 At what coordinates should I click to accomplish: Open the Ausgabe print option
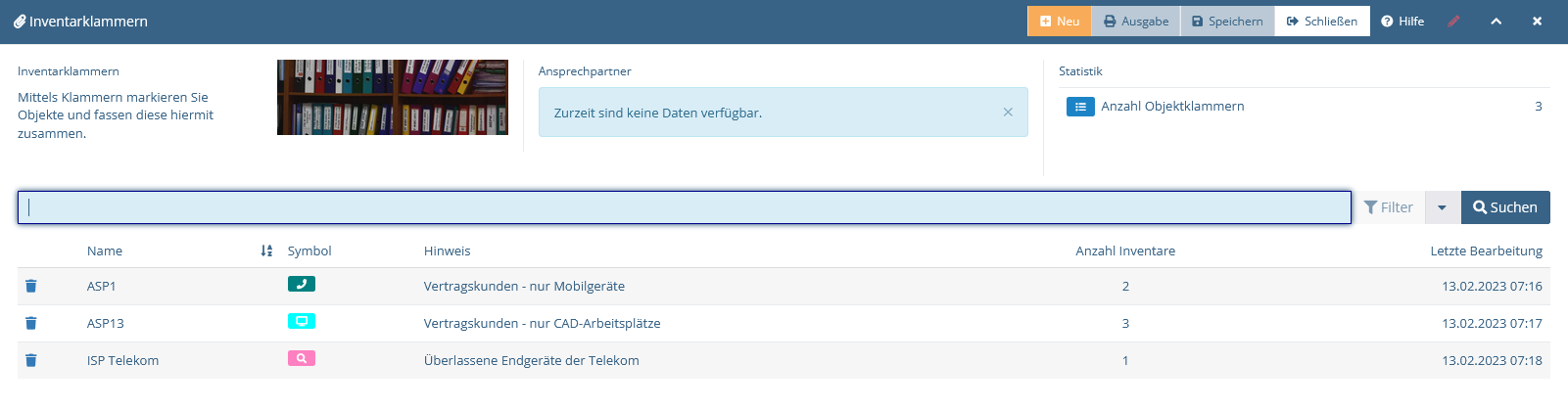[1136, 21]
